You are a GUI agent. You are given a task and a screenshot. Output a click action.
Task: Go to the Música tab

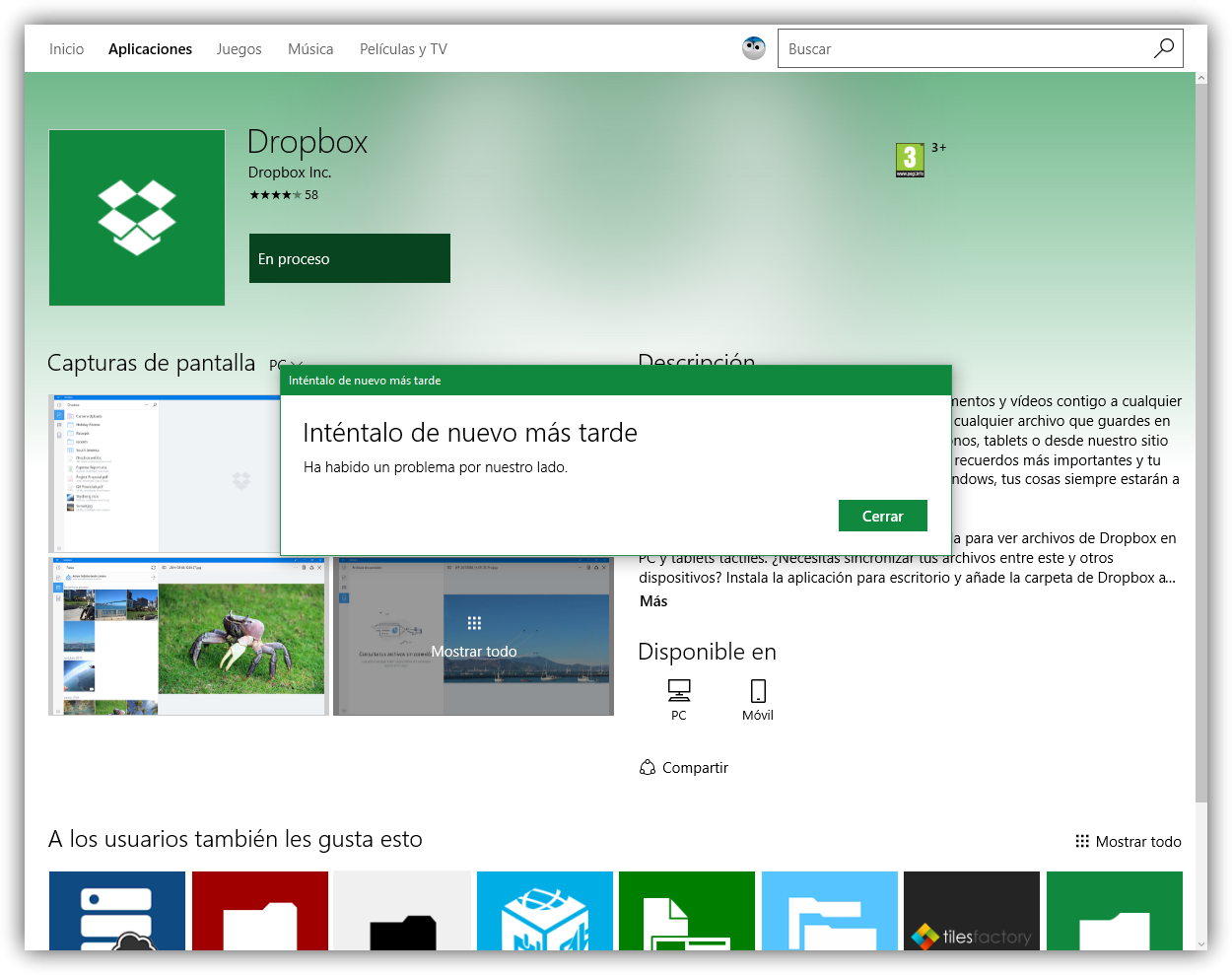(310, 49)
